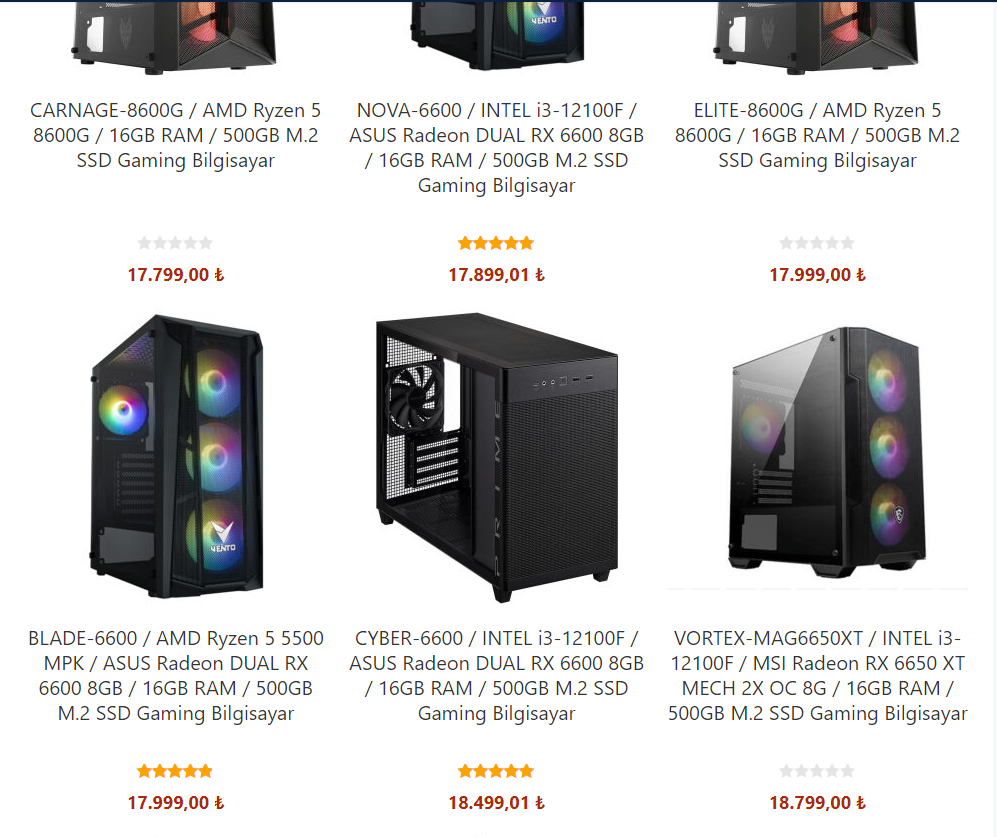Open the CYBER-6600 black case image
The height and width of the screenshot is (837, 997).
coord(497,457)
